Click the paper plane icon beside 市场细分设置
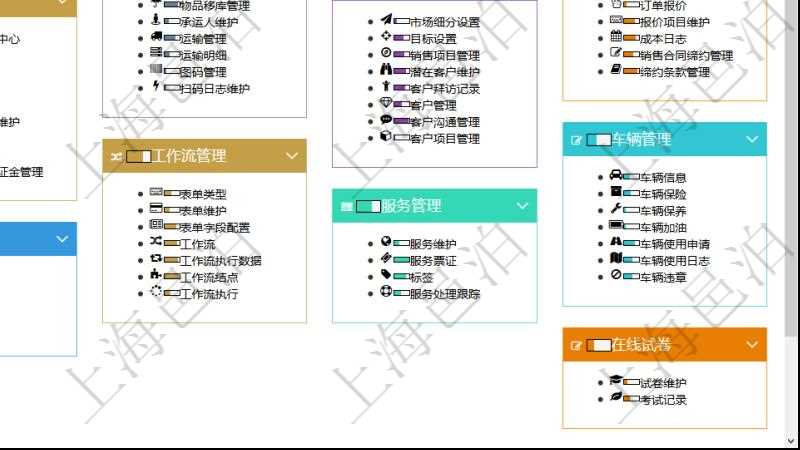Viewport: 800px width, 450px height. (386, 19)
